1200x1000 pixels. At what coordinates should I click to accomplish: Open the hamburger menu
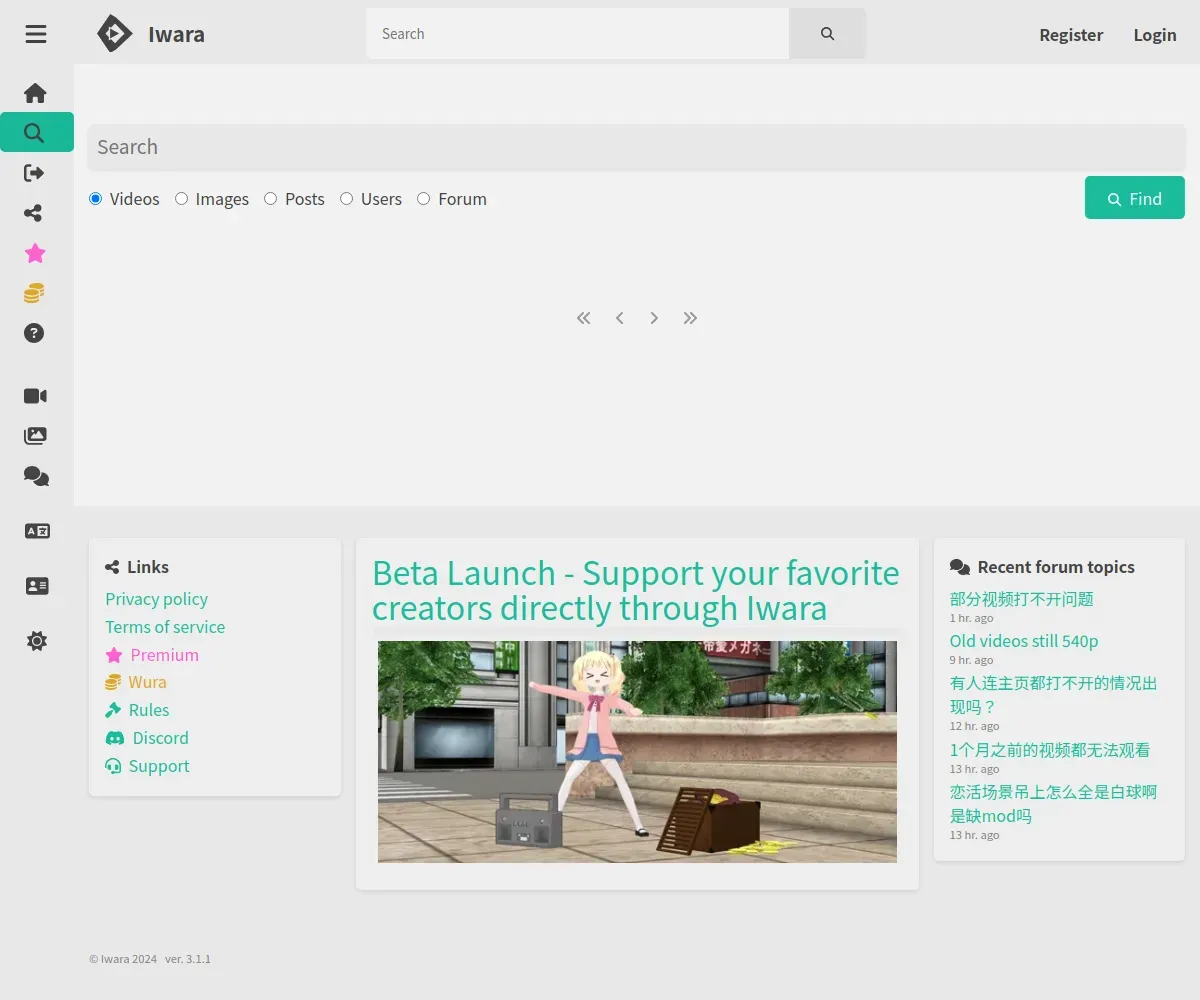pos(36,34)
